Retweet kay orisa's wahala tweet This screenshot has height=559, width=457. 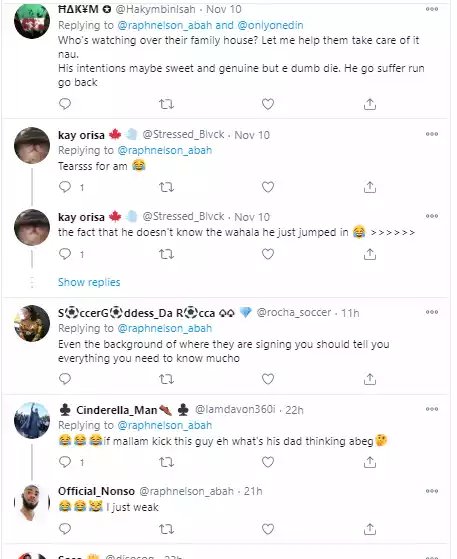pyautogui.click(x=166, y=254)
